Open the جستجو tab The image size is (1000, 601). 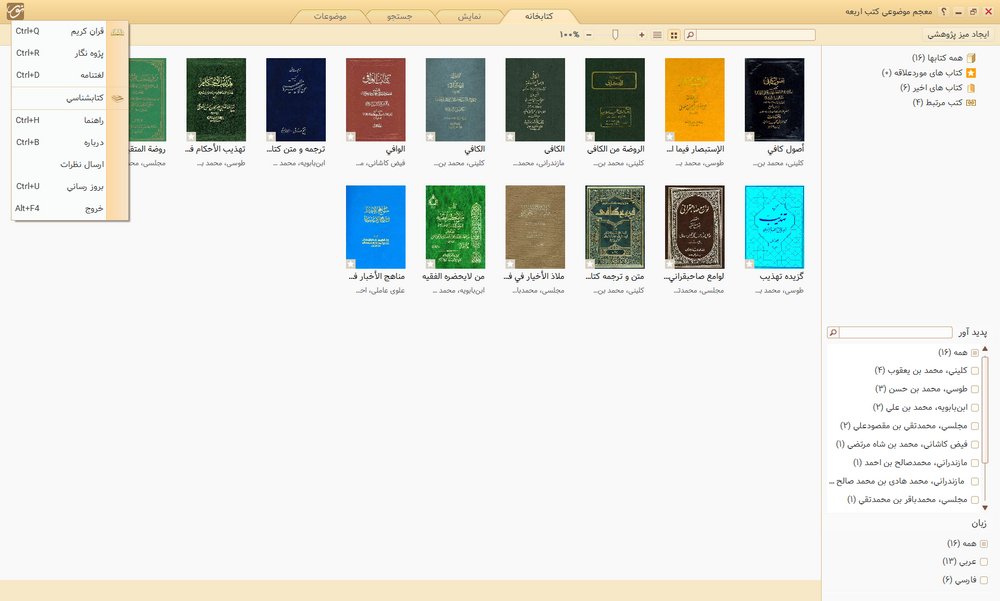pyautogui.click(x=400, y=17)
